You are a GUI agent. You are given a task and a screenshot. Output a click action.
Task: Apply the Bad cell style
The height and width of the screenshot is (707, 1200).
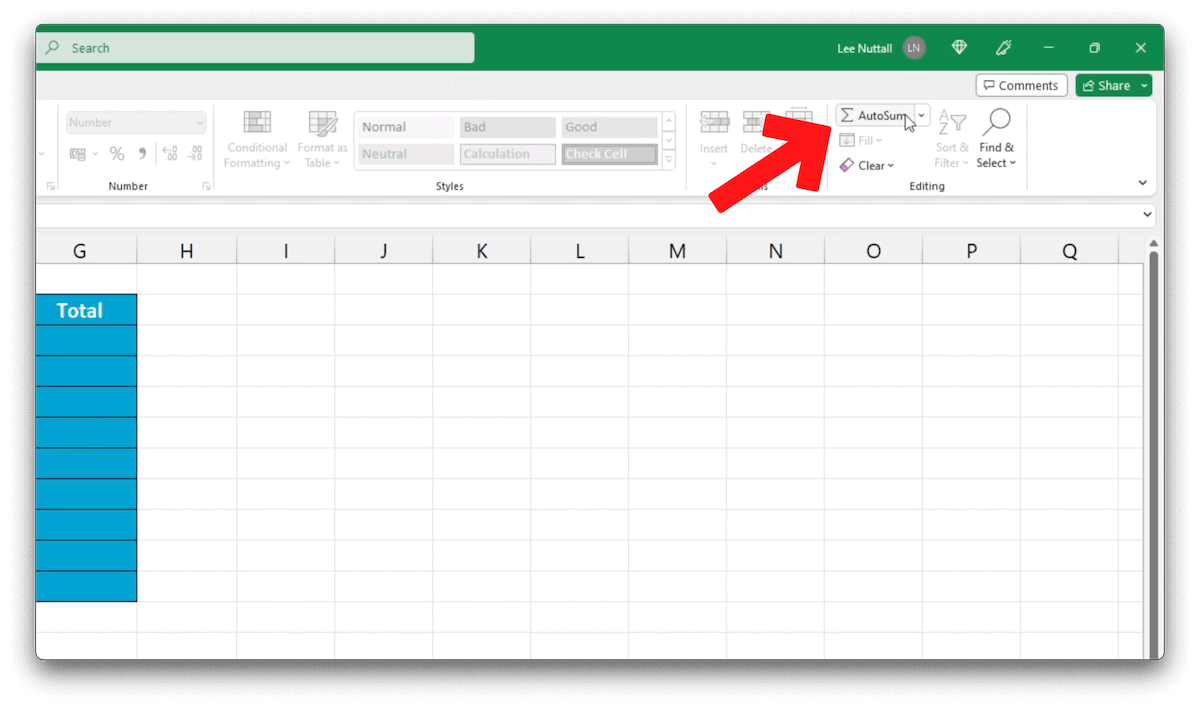(507, 127)
